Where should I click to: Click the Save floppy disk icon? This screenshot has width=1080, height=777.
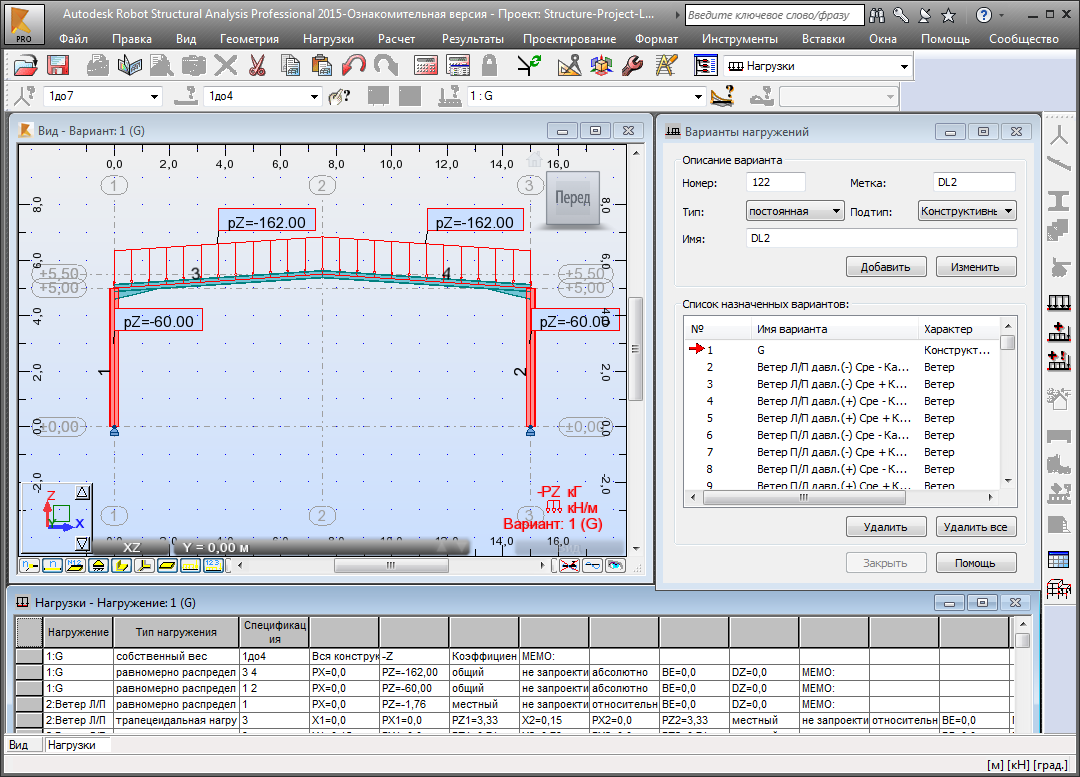click(x=58, y=67)
